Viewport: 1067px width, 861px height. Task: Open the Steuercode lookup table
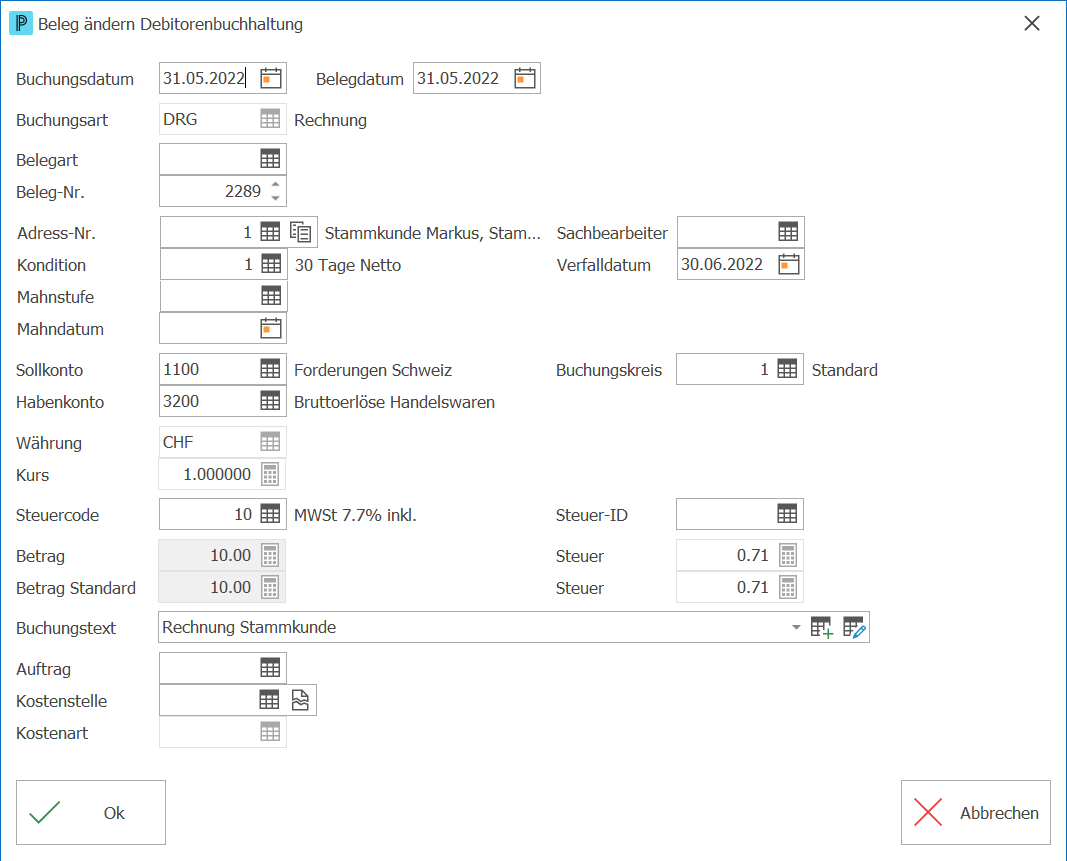pyautogui.click(x=270, y=515)
